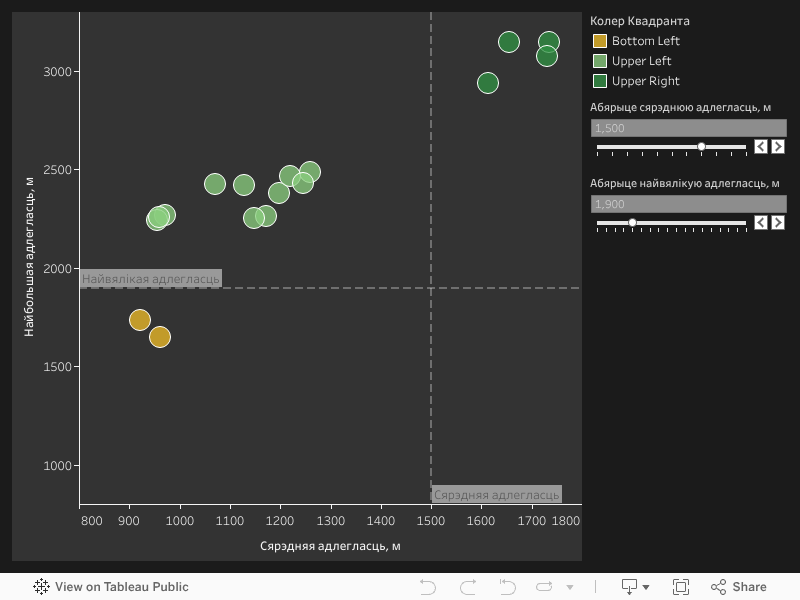Select the Bottom Left gold legend swatch

(600, 41)
